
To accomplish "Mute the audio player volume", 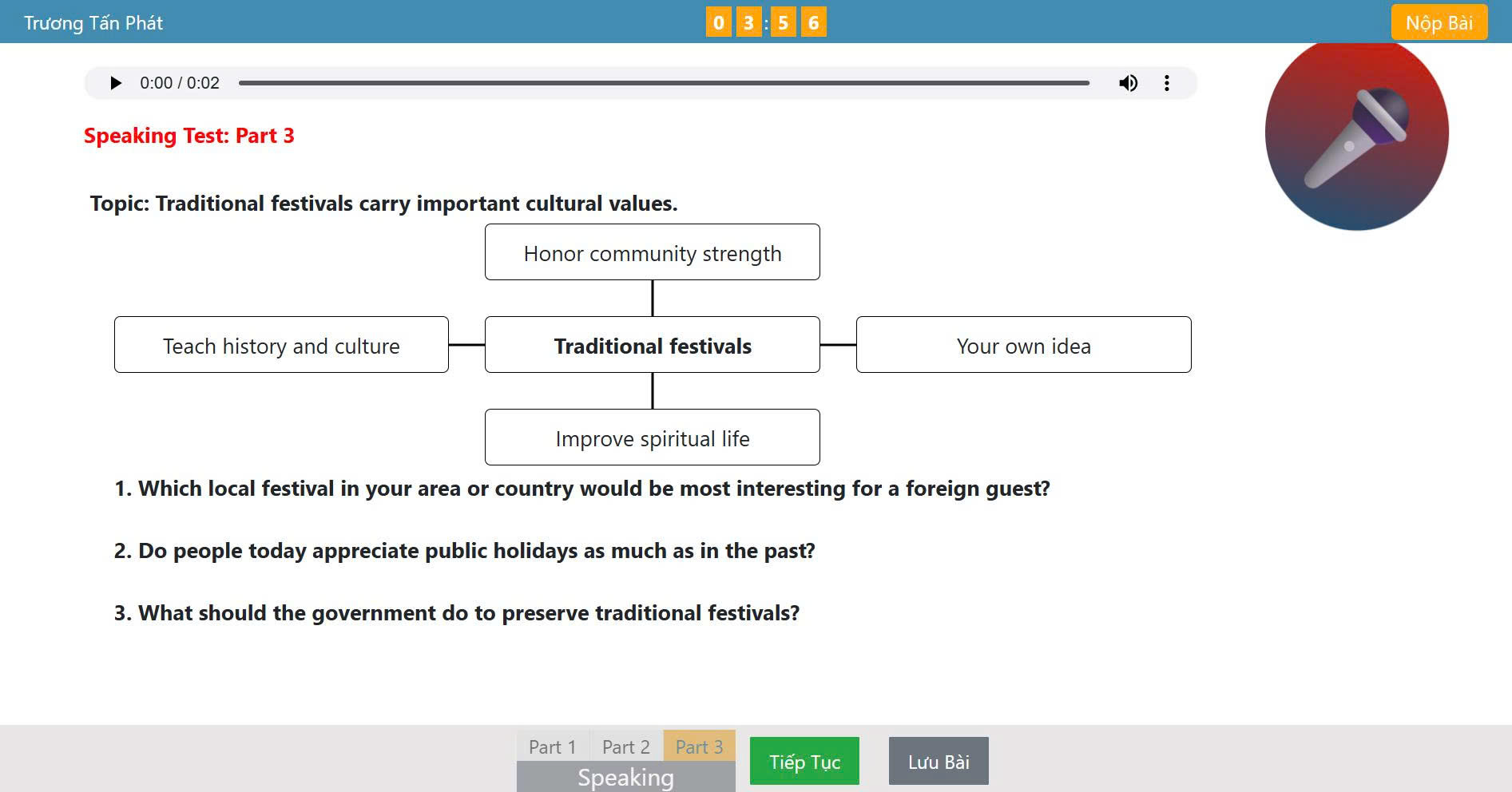I will coord(1128,83).
